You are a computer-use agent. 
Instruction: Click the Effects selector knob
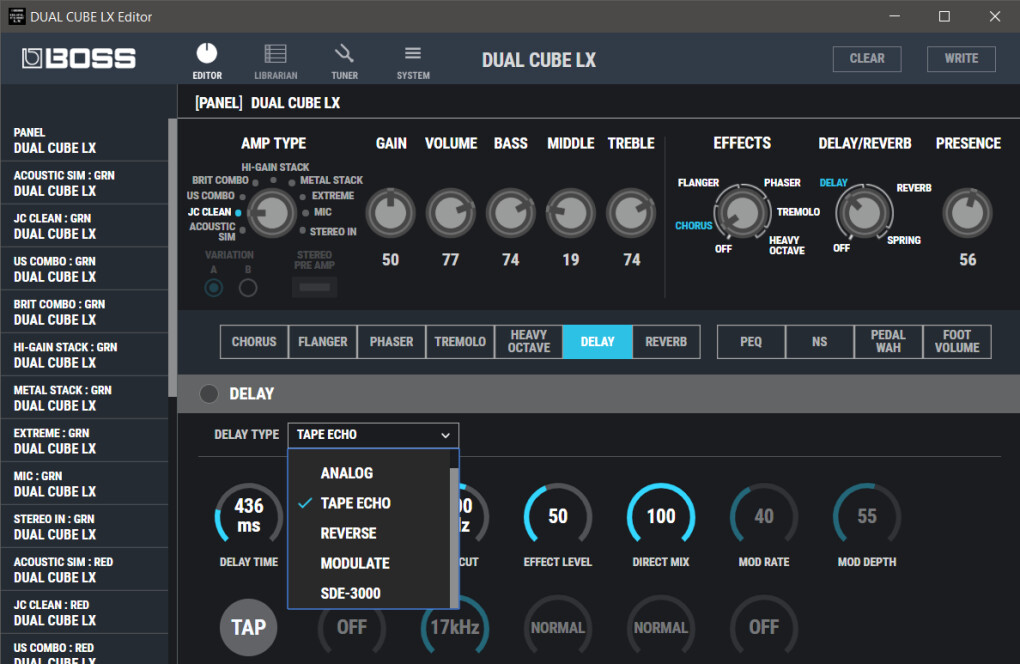point(742,212)
